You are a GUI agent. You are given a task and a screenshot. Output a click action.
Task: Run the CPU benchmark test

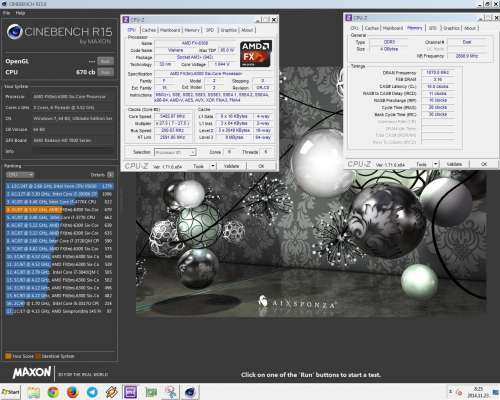point(105,72)
